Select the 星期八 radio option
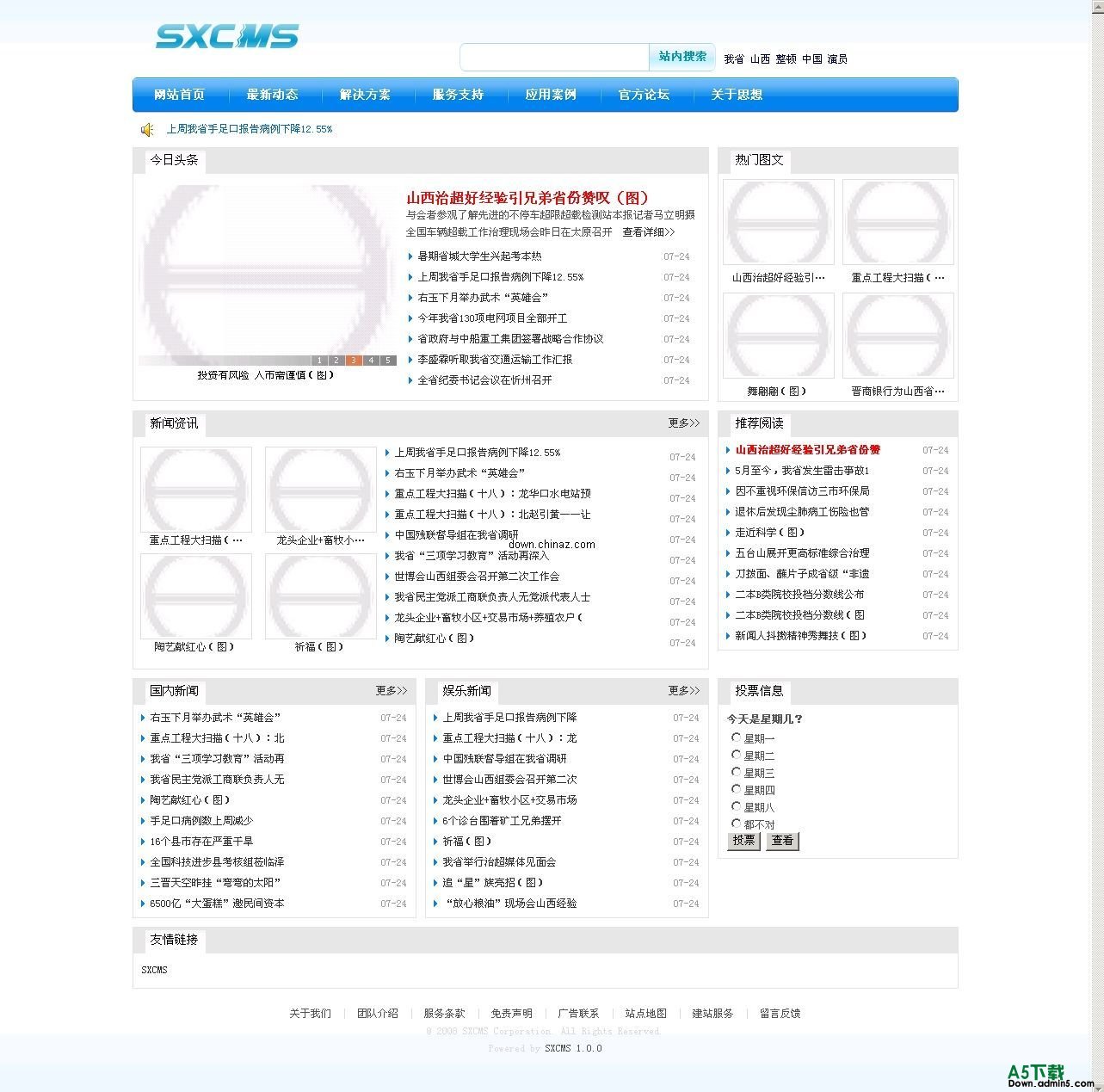 coord(737,806)
